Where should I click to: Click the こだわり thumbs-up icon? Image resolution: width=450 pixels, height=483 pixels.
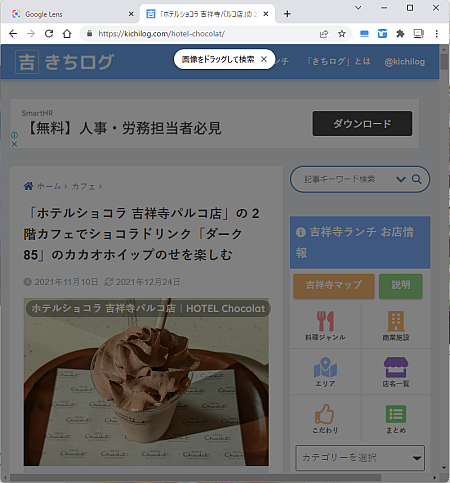(x=324, y=414)
